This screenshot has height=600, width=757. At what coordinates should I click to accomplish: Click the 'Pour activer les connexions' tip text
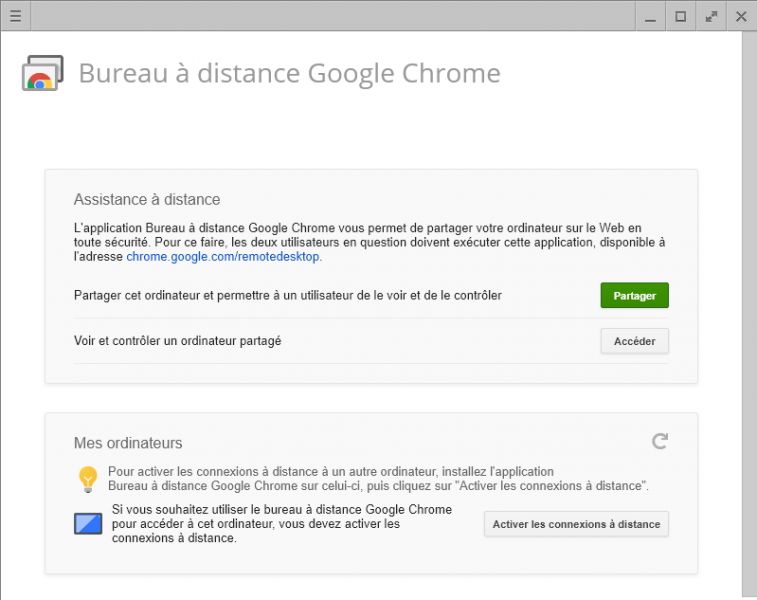pos(378,478)
